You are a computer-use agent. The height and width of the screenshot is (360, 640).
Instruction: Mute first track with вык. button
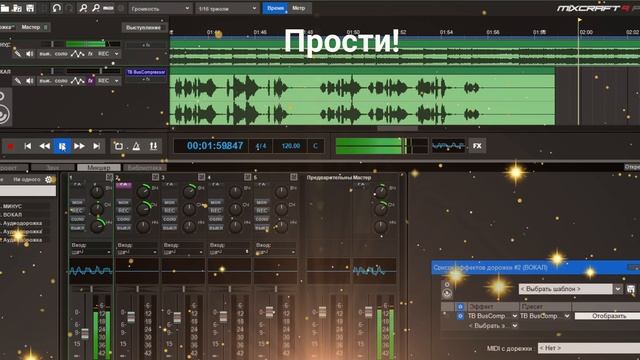pos(45,54)
